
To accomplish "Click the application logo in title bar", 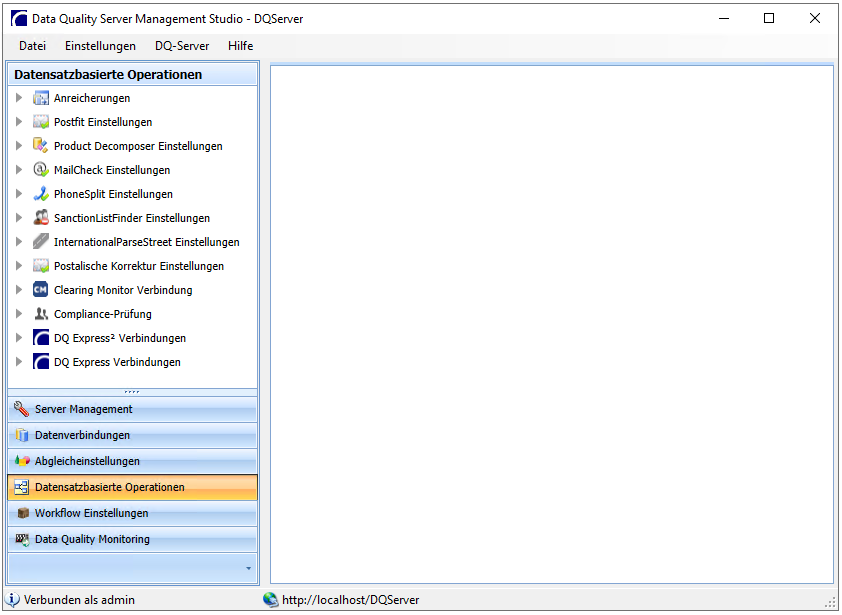I will click(x=19, y=18).
